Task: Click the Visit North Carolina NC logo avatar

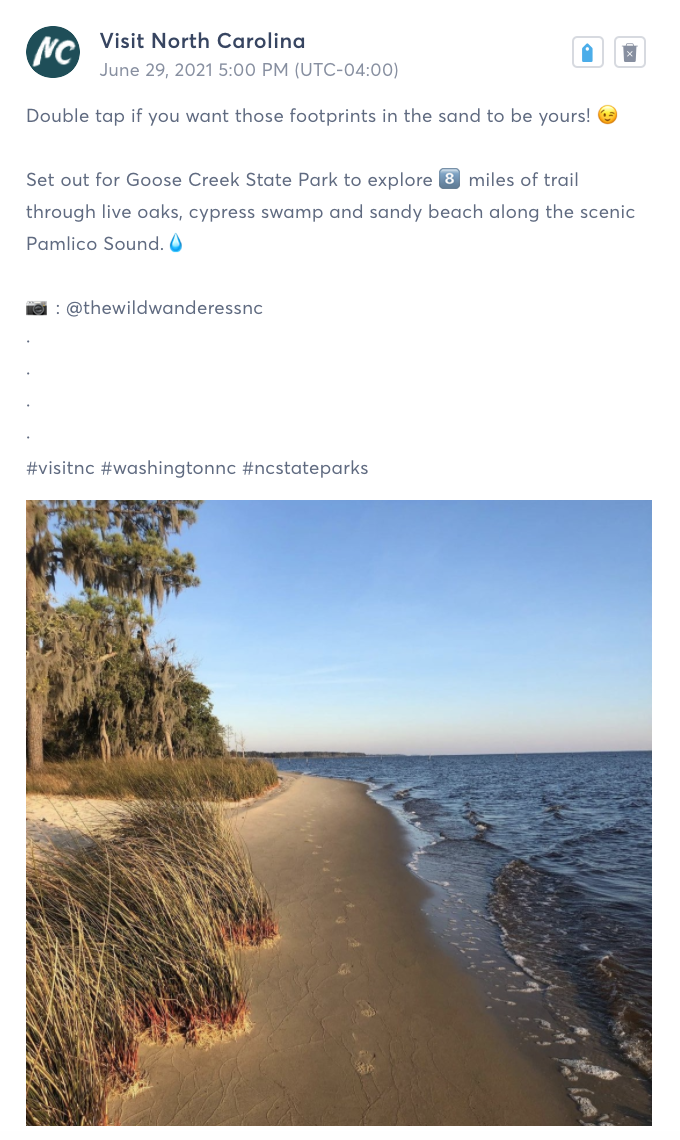Action: click(x=53, y=53)
